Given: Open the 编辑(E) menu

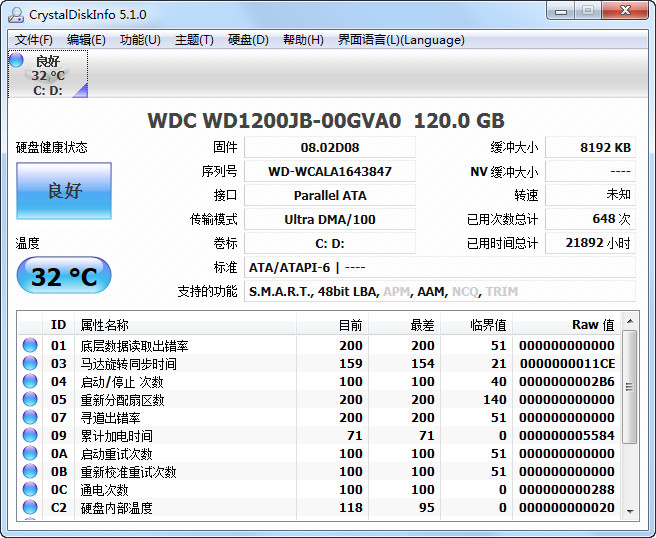Looking at the screenshot, I should coord(86,40).
